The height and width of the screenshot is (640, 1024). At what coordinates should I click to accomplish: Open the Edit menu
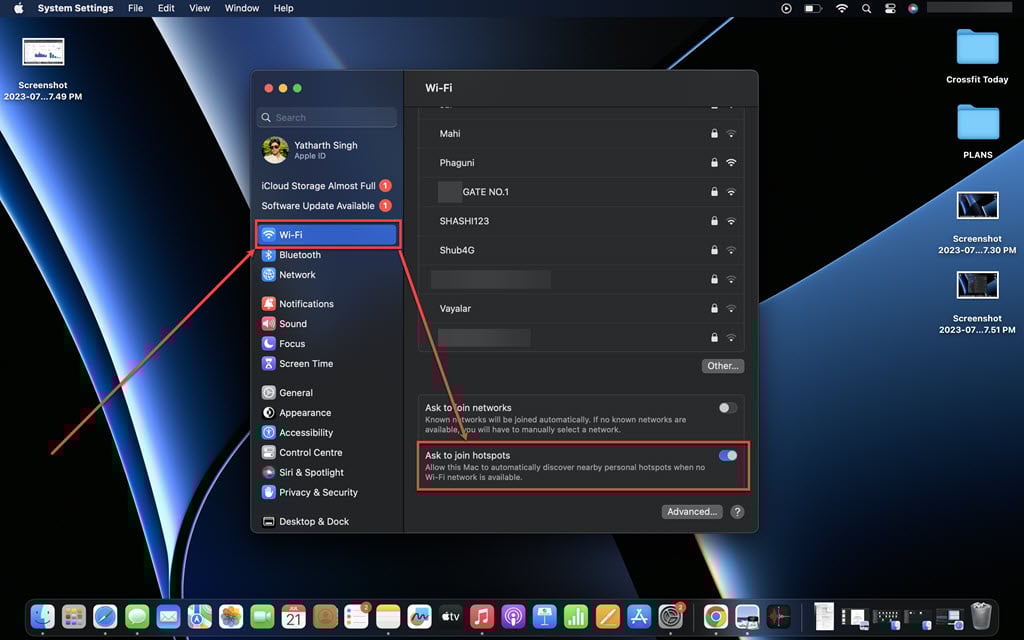tap(166, 8)
